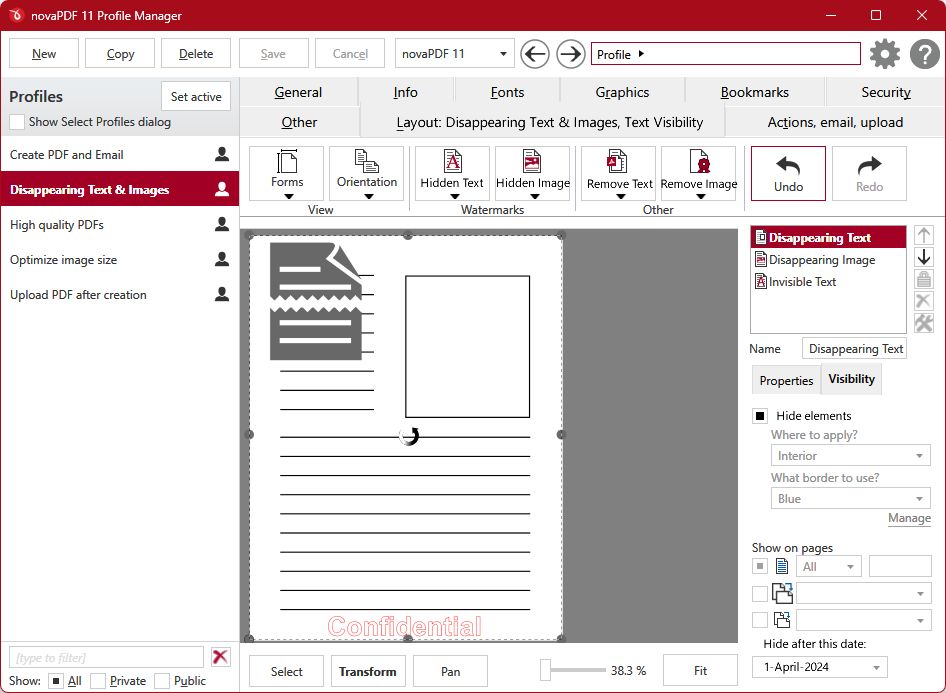946x693 pixels.
Task: Click the New profile button
Action: coord(44,54)
